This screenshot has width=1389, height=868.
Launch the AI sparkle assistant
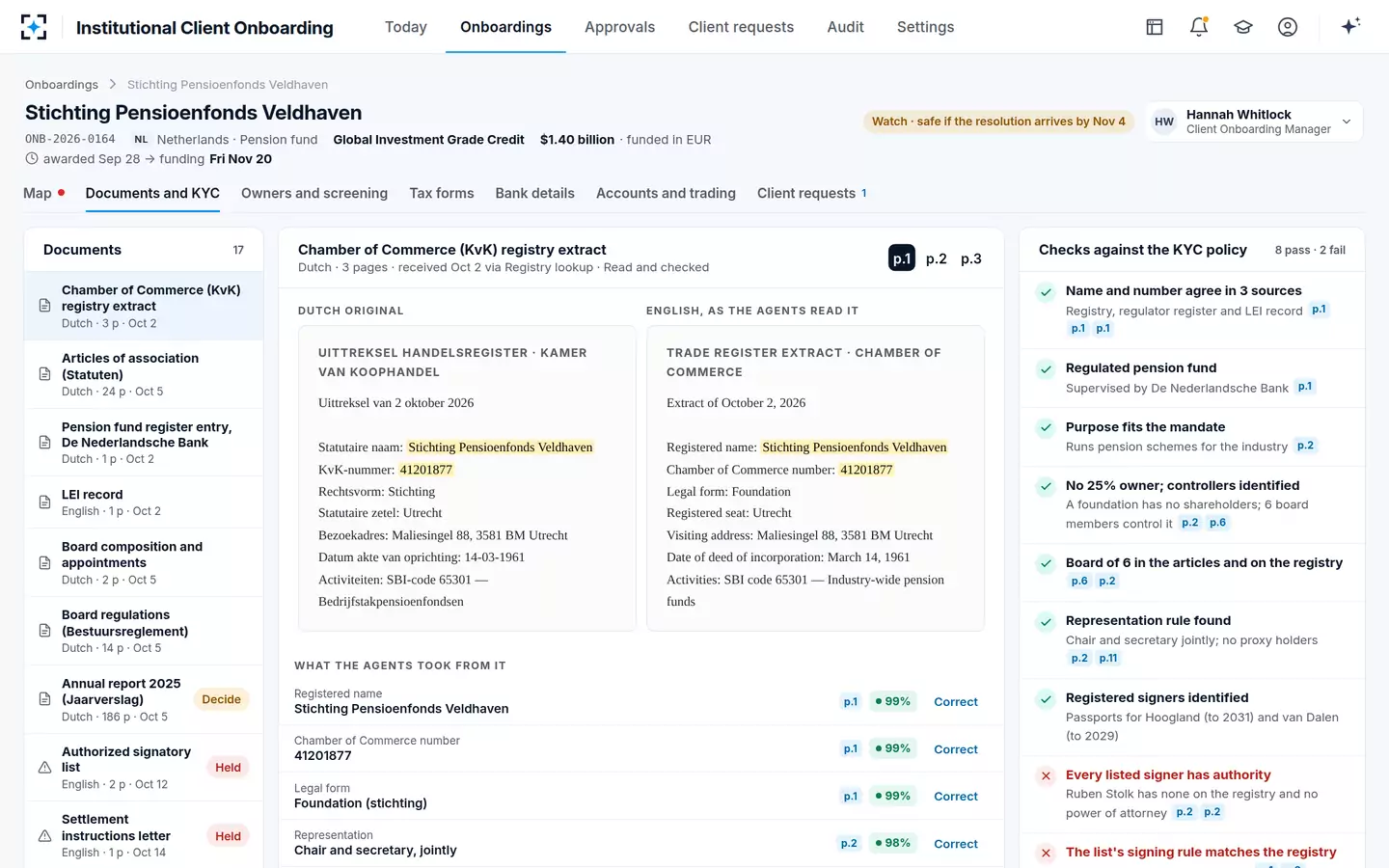(x=1350, y=26)
